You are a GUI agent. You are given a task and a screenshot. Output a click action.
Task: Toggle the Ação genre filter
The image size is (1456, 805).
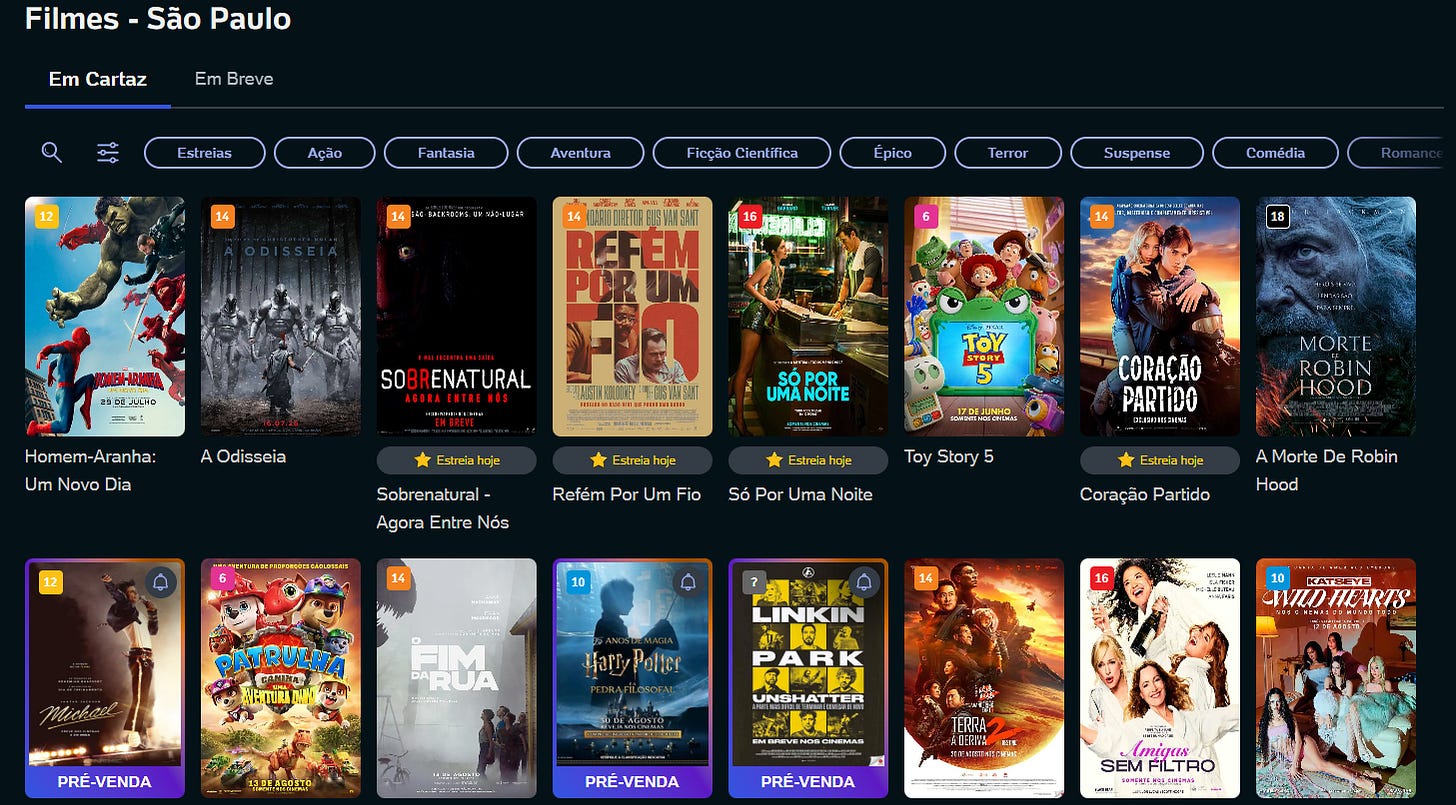325,153
